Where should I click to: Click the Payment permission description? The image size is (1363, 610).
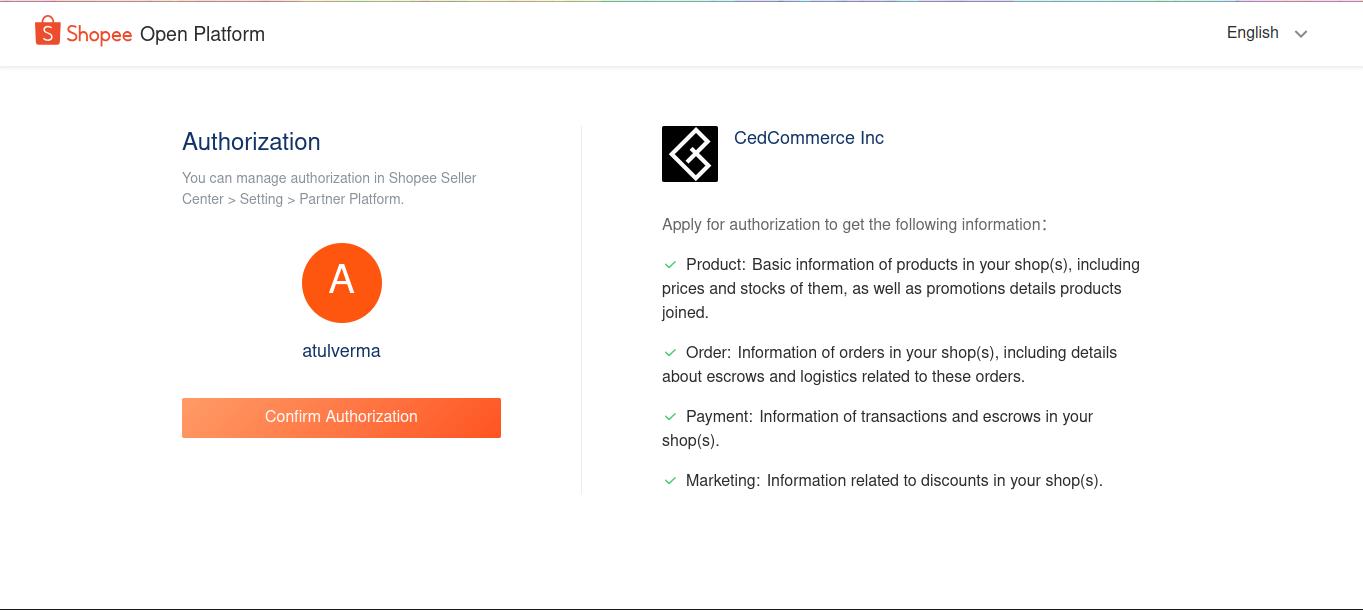tap(878, 429)
